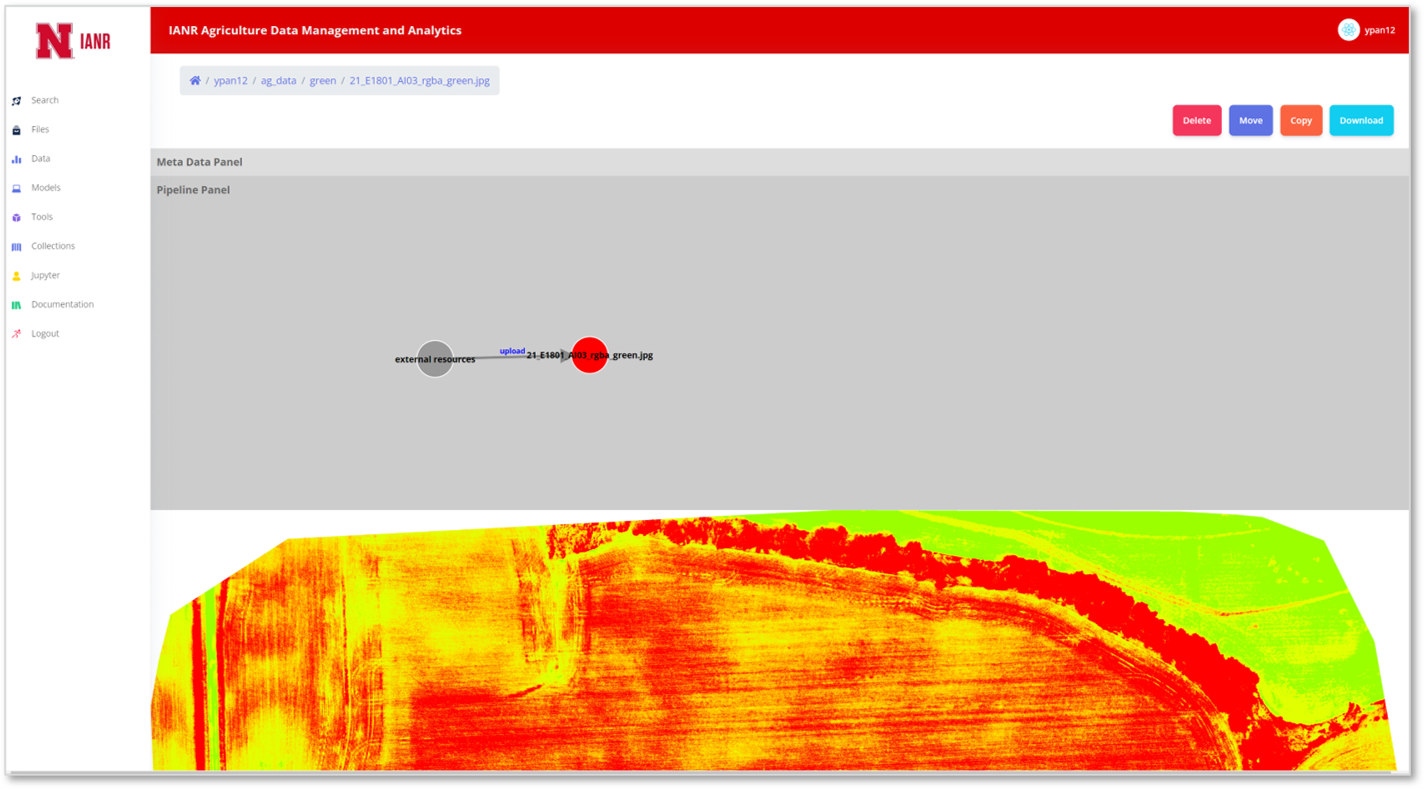This screenshot has width=1424, height=789.
Task: Click the ypan12 user avatar icon
Action: point(1348,30)
